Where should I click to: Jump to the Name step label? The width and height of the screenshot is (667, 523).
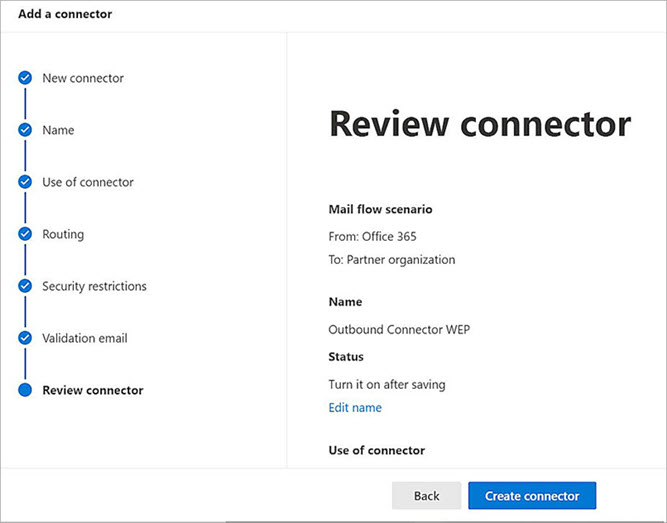[x=58, y=130]
